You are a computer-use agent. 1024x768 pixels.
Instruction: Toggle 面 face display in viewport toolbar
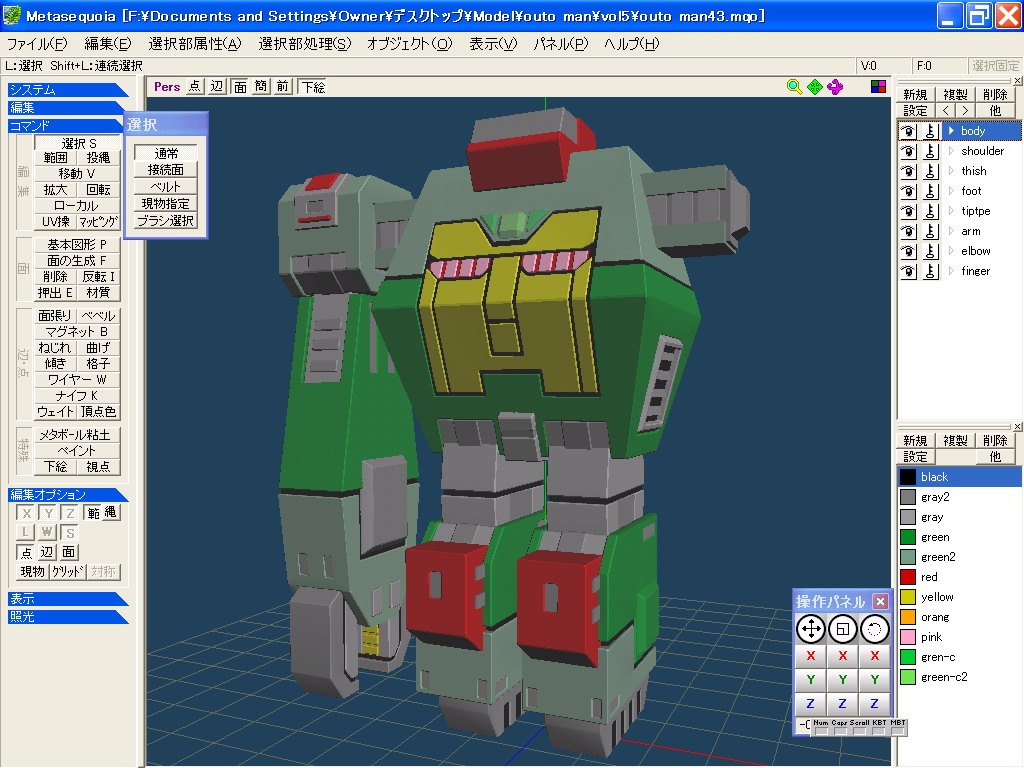pos(240,87)
